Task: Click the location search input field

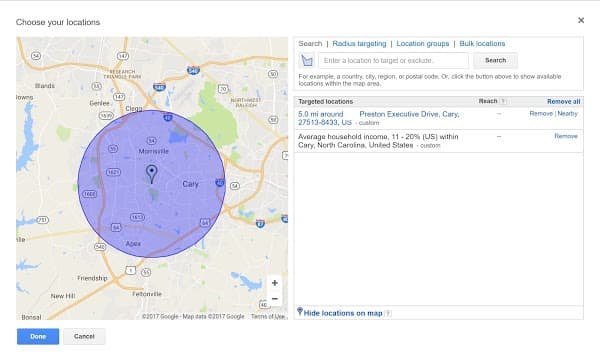Action: [x=393, y=60]
